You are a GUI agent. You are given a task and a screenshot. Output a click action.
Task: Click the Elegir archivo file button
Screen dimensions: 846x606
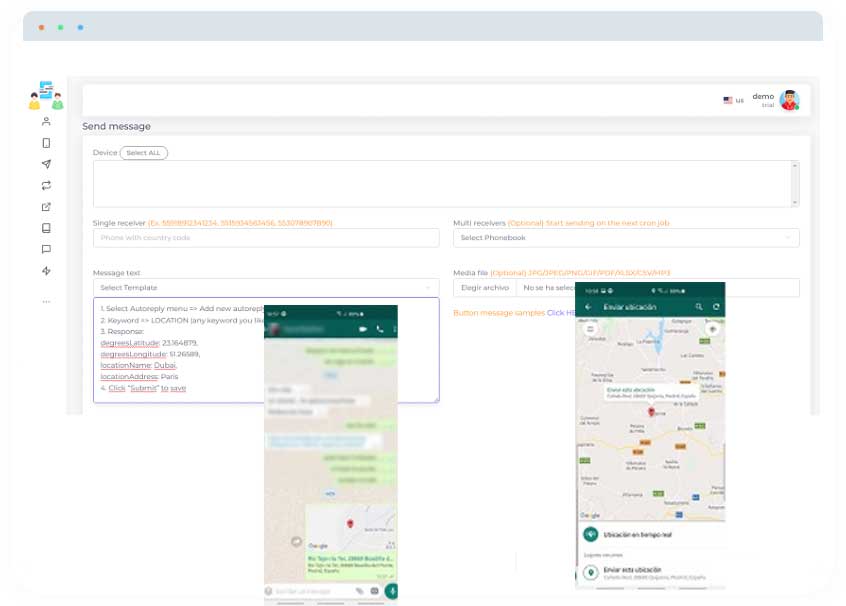(x=485, y=288)
